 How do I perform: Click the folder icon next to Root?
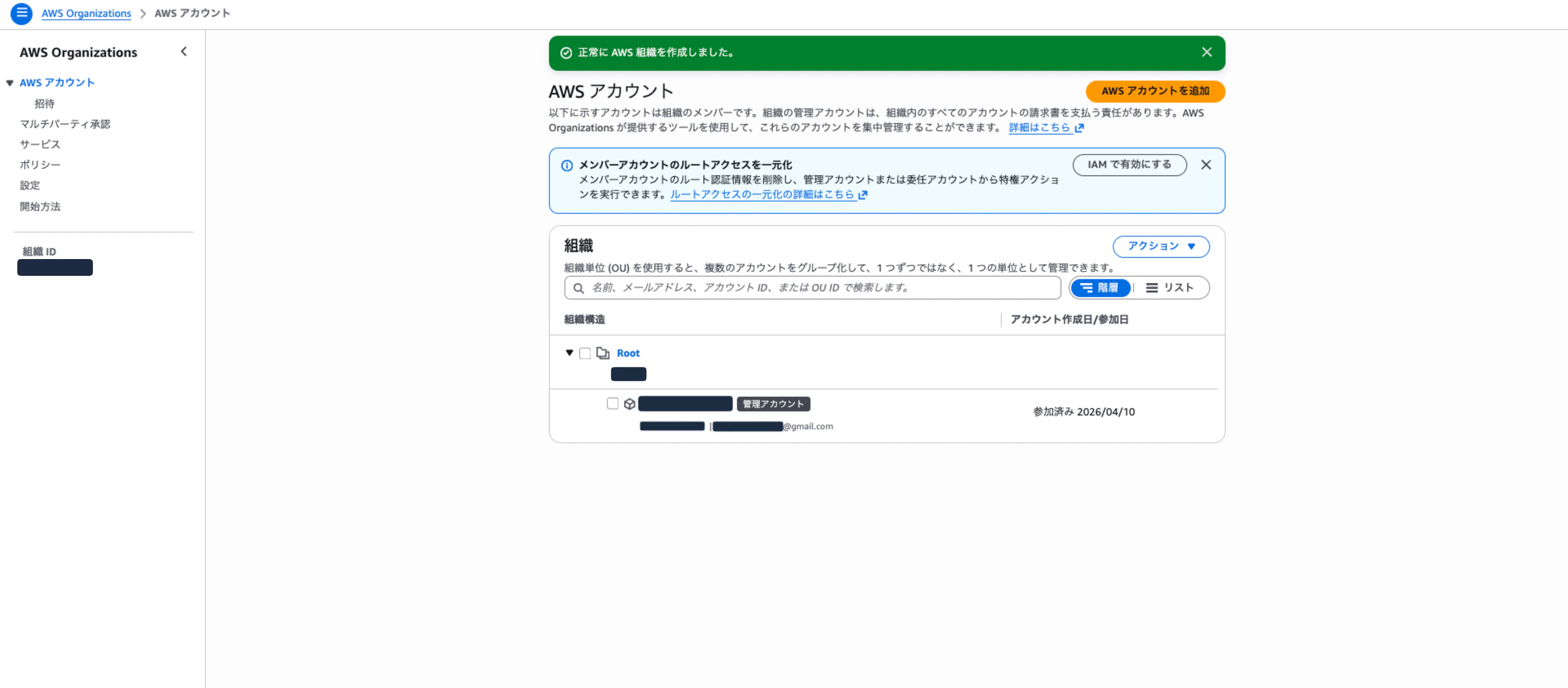604,353
